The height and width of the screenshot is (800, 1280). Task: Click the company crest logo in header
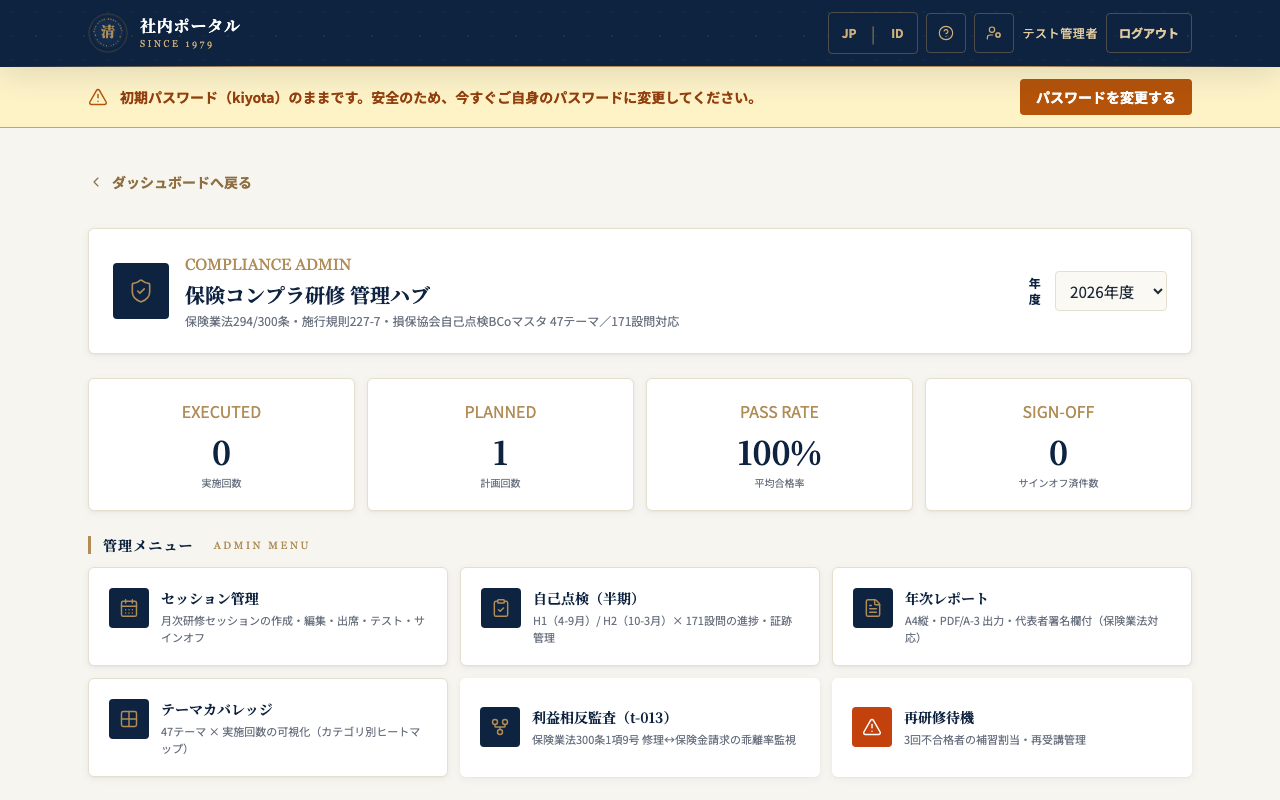coord(108,33)
